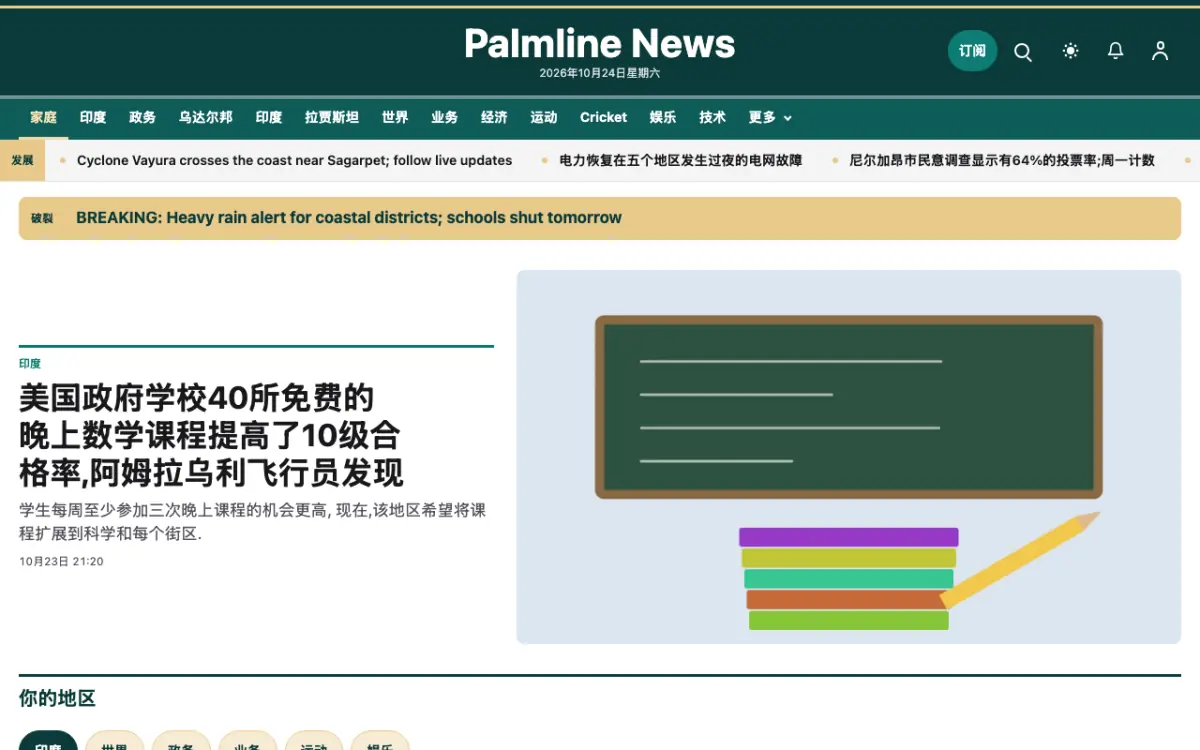The width and height of the screenshot is (1200, 750).
Task: Open the blackboard and books article image
Action: [849, 457]
